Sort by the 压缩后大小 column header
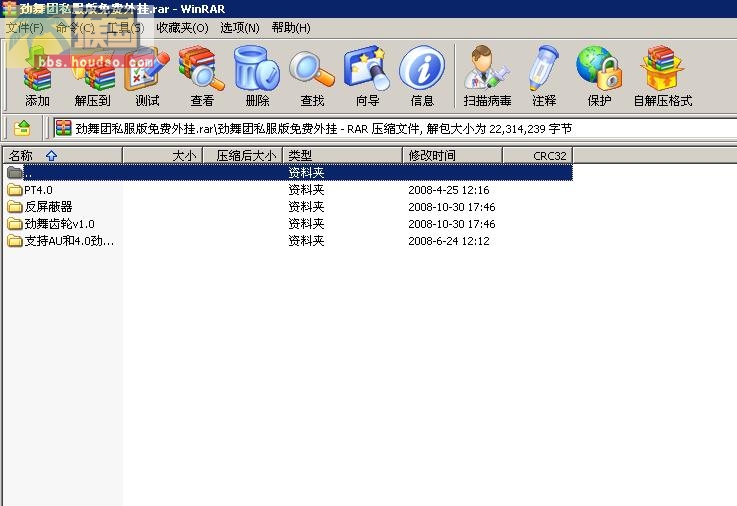The image size is (737, 506). (x=243, y=156)
